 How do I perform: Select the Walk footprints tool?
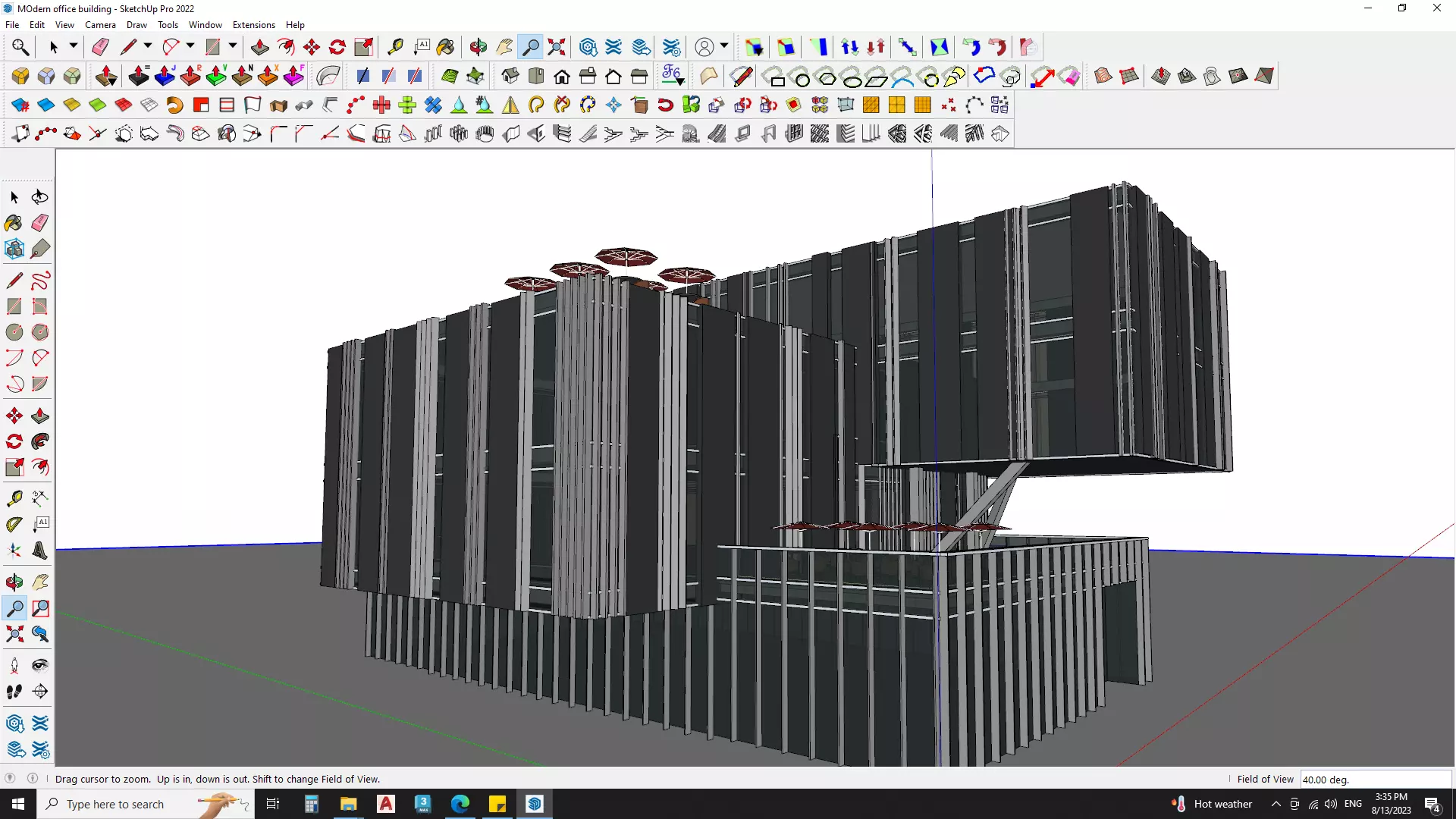[14, 692]
